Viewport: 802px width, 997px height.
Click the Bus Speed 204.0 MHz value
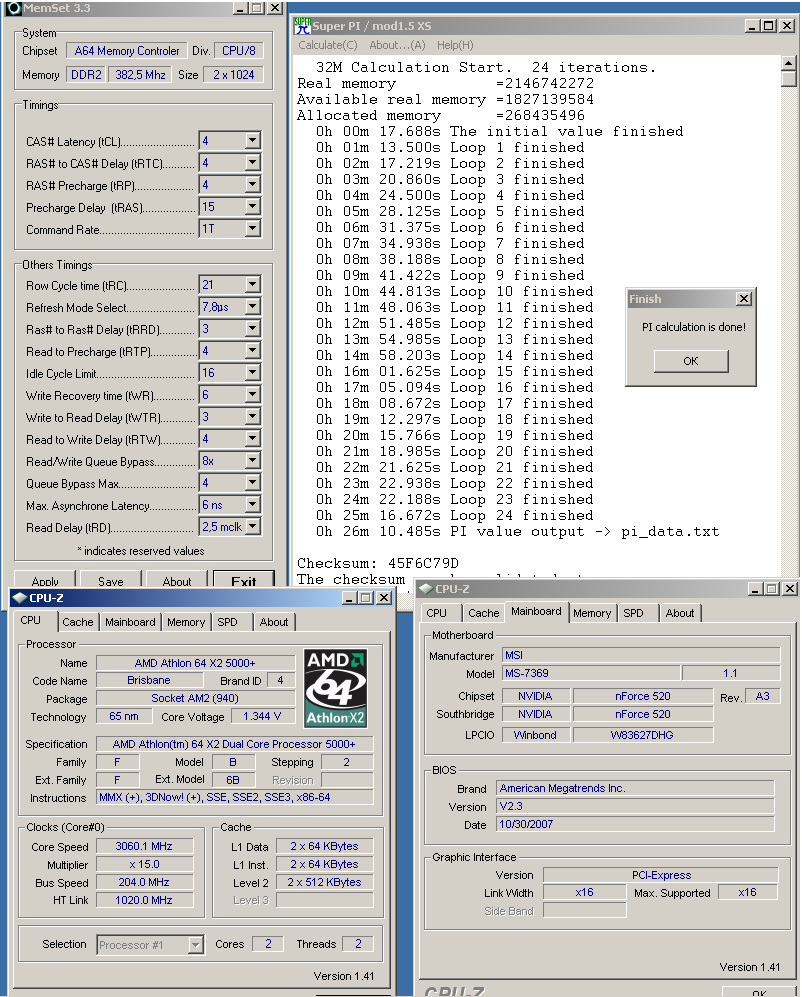(x=144, y=882)
